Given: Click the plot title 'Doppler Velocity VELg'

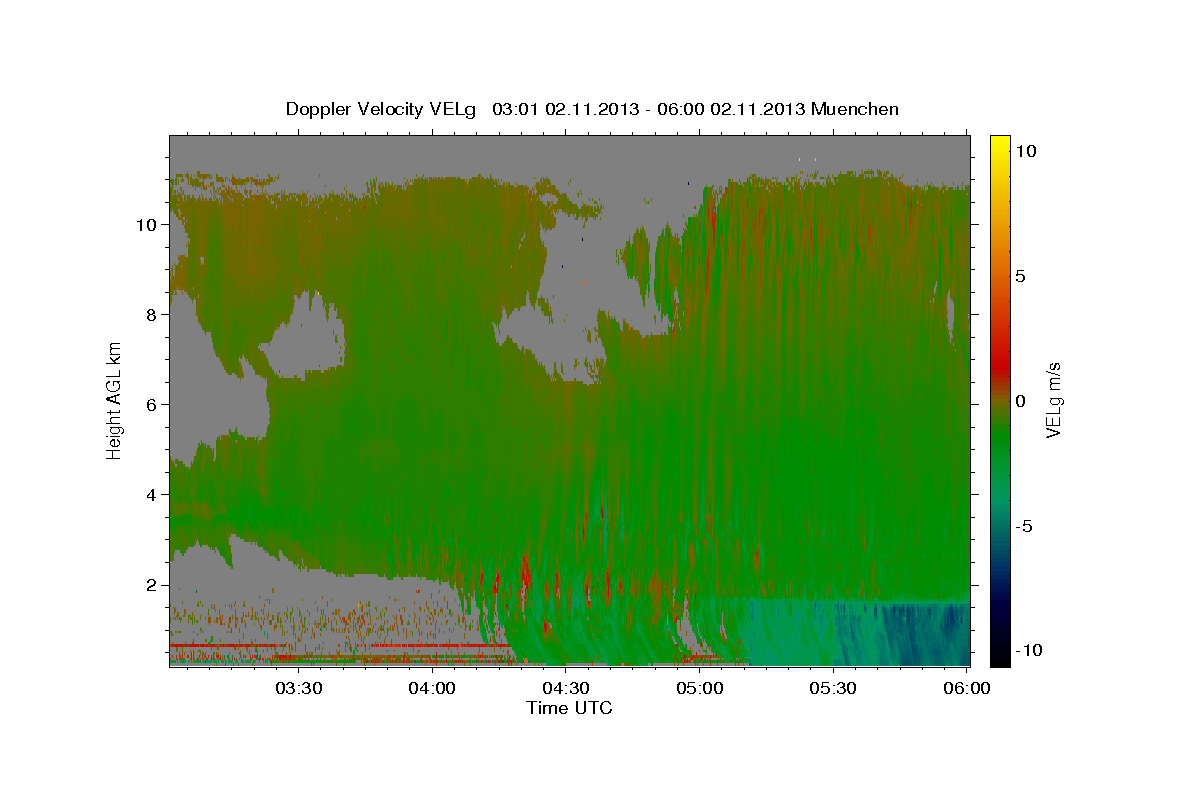Looking at the screenshot, I should tap(383, 109).
